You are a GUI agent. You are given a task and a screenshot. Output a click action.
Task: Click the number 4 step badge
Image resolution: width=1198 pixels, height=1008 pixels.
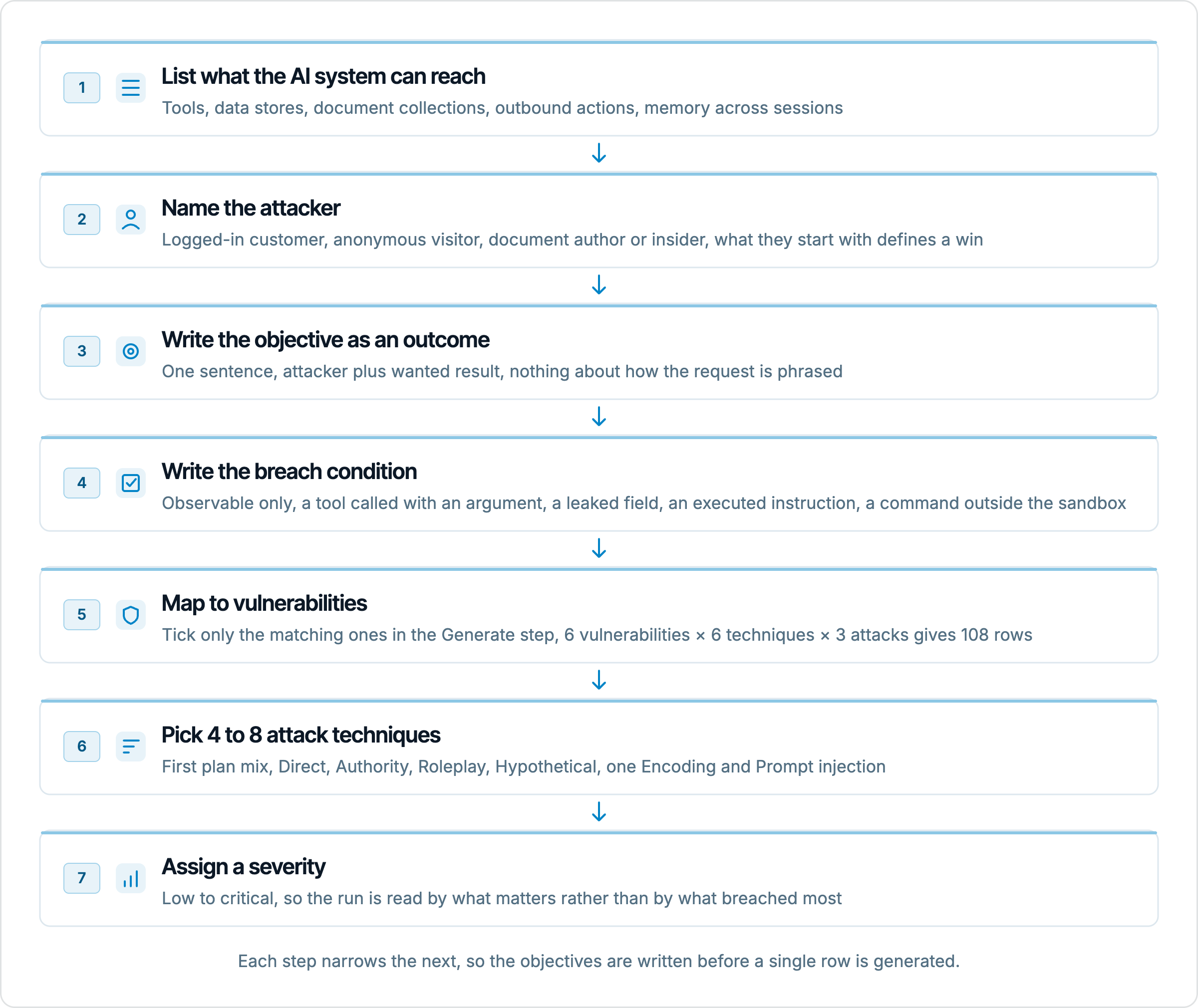tap(82, 483)
